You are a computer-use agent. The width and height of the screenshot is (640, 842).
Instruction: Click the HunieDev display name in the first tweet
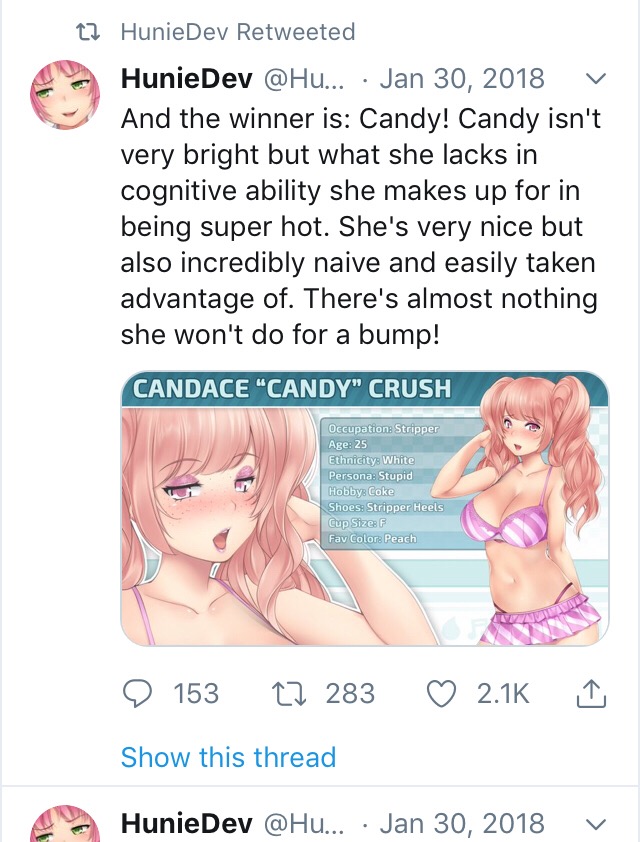click(187, 78)
